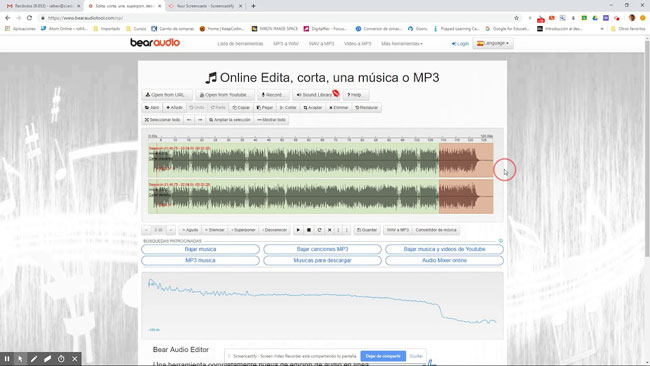Open MP3 a WAV menu item
650x366 pixels.
coord(286,44)
